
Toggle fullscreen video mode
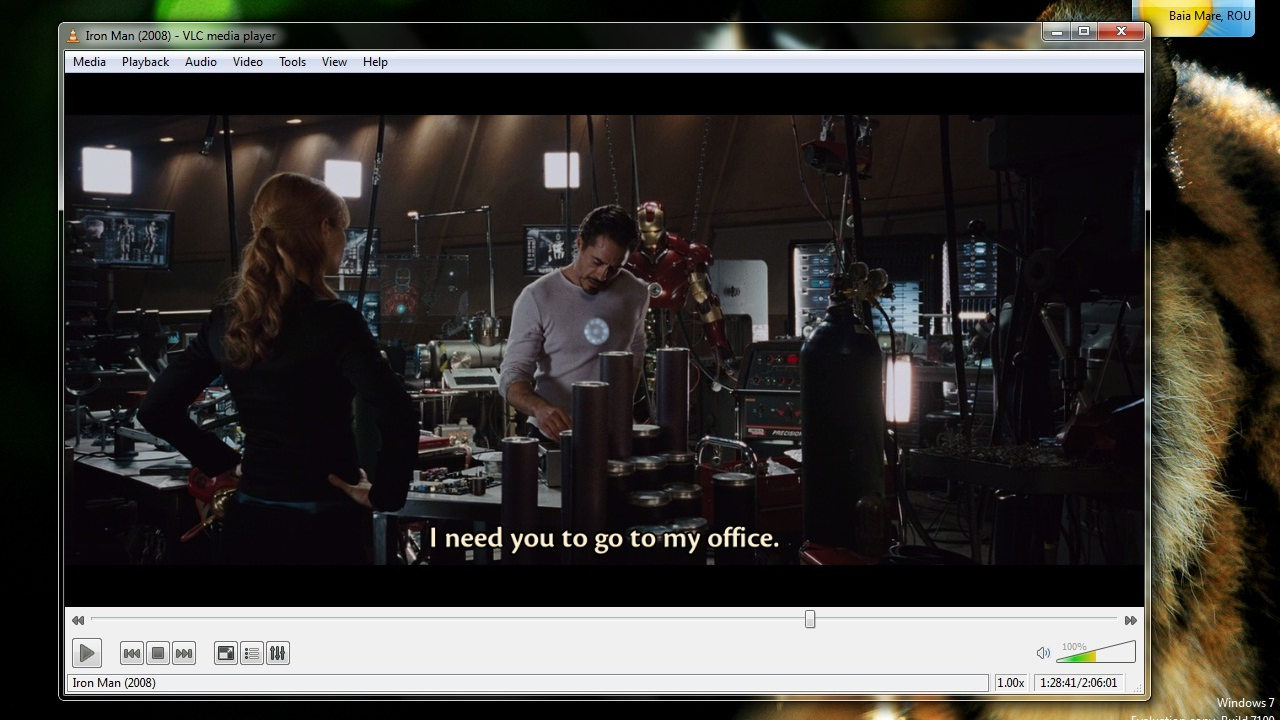click(x=225, y=652)
